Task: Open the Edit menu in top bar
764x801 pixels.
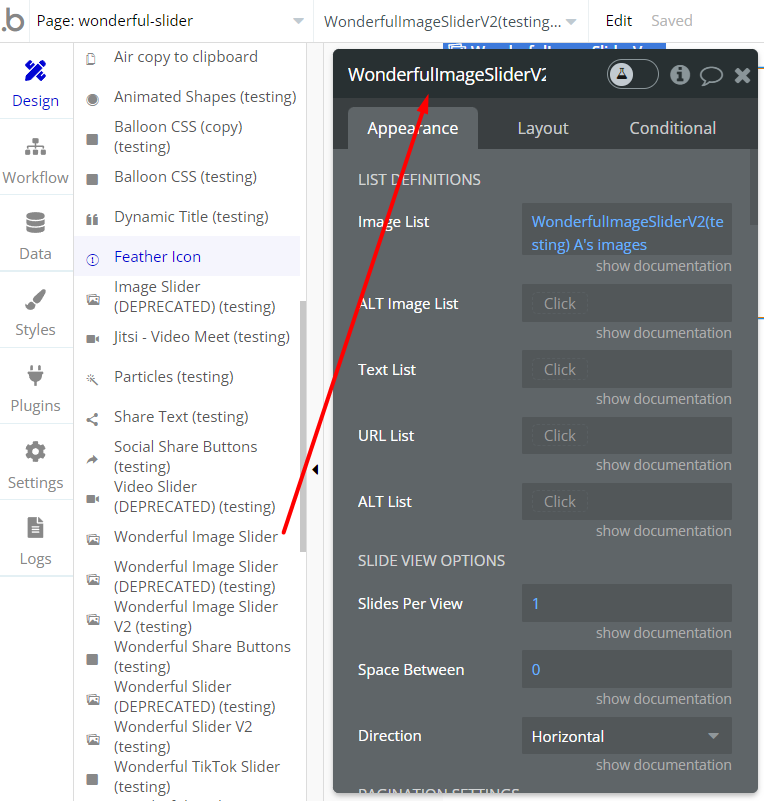Action: [619, 21]
